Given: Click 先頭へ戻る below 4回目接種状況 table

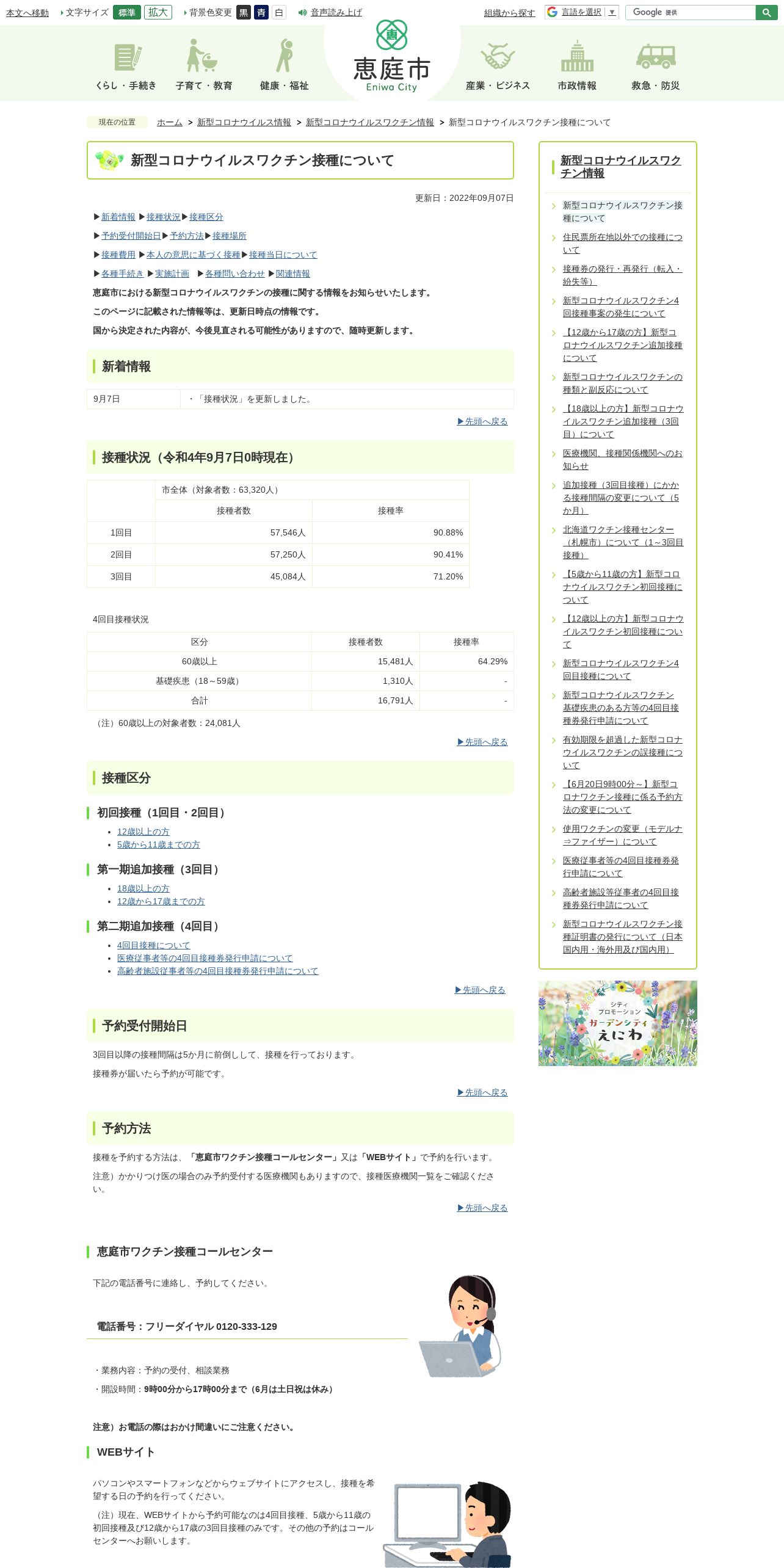Looking at the screenshot, I should coord(482,742).
